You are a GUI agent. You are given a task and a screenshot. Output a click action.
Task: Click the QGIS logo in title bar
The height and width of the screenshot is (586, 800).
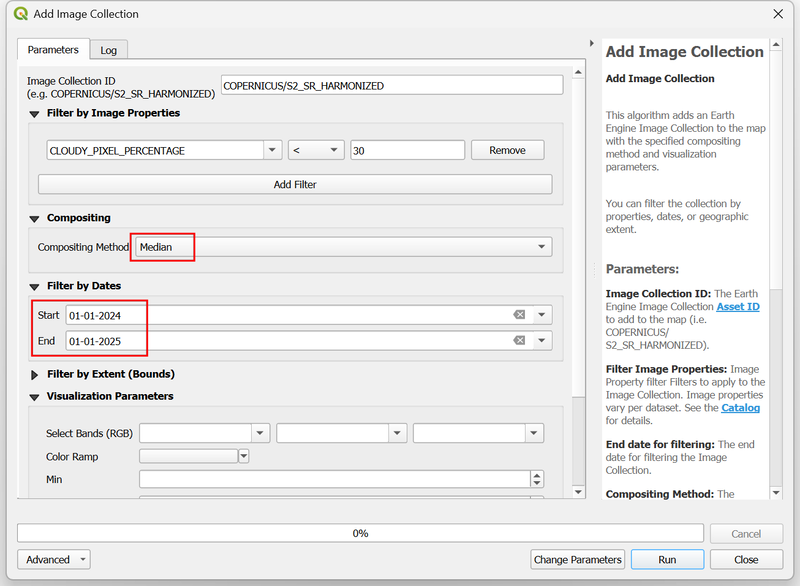pyautogui.click(x=21, y=14)
